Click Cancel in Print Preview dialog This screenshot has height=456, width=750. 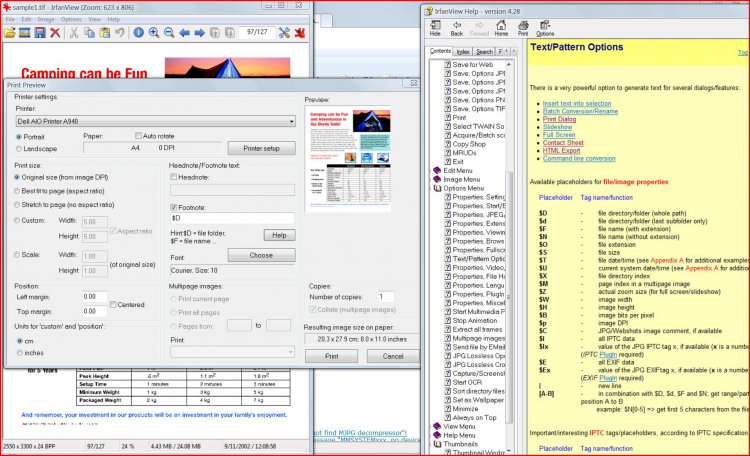393,356
